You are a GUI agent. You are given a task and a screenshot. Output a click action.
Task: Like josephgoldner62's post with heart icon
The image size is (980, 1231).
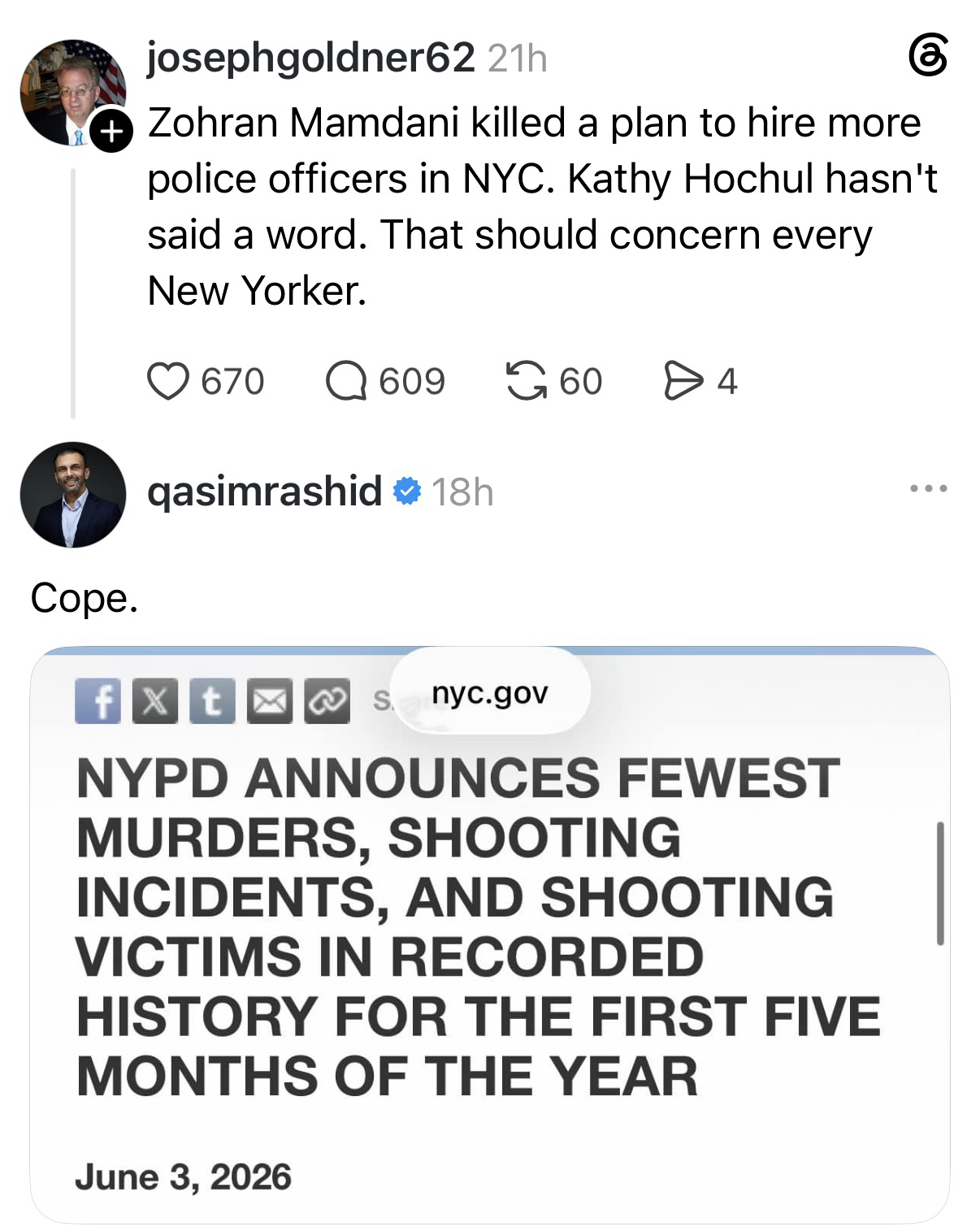click(x=168, y=381)
